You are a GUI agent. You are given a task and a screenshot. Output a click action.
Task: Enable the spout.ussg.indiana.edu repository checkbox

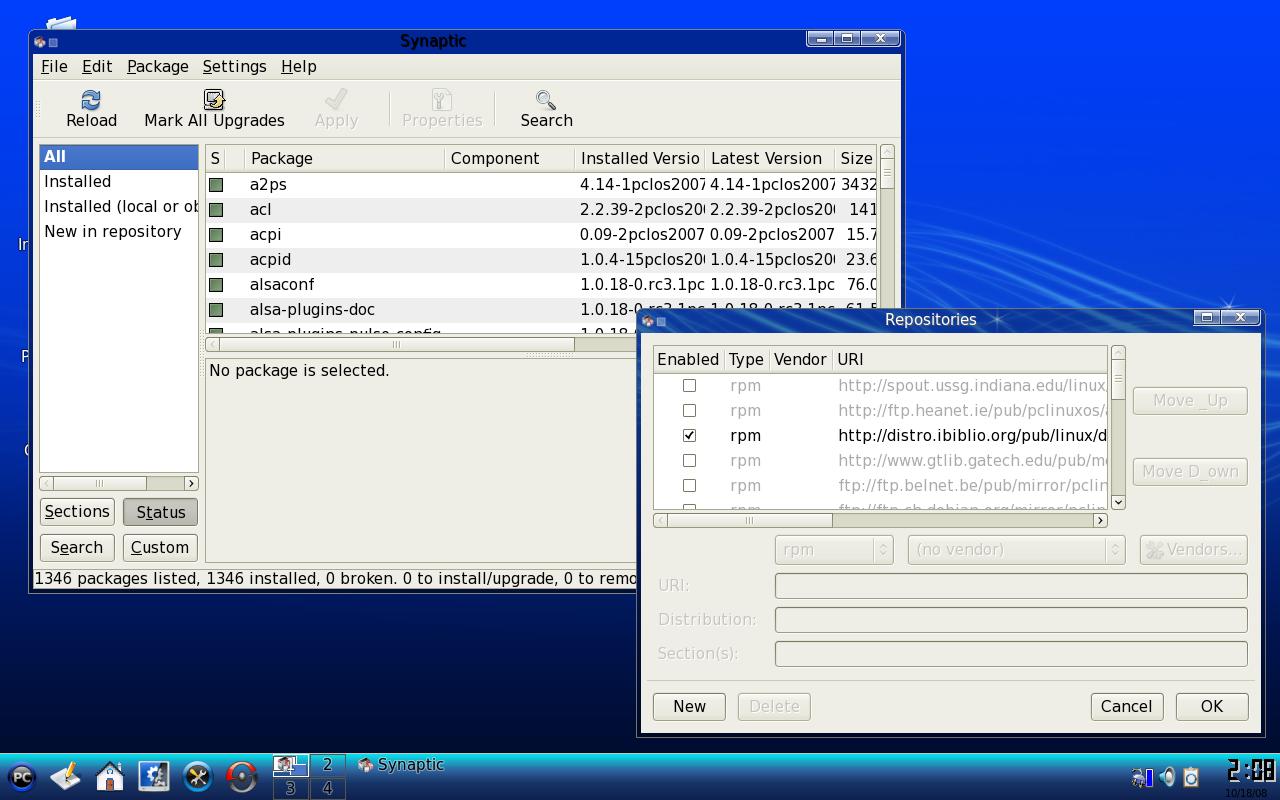point(689,386)
